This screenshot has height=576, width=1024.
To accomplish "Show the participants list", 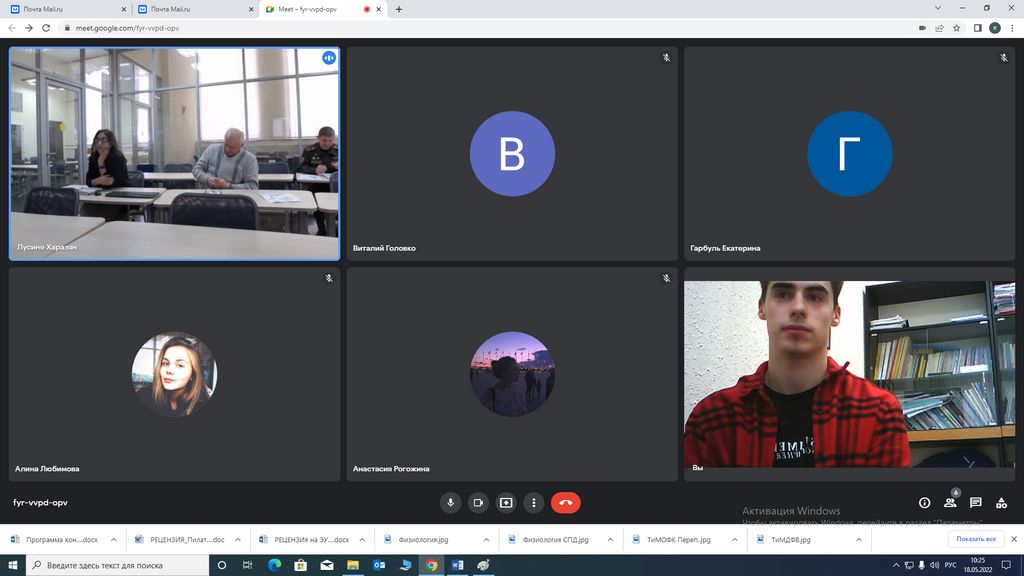I will [x=950, y=503].
